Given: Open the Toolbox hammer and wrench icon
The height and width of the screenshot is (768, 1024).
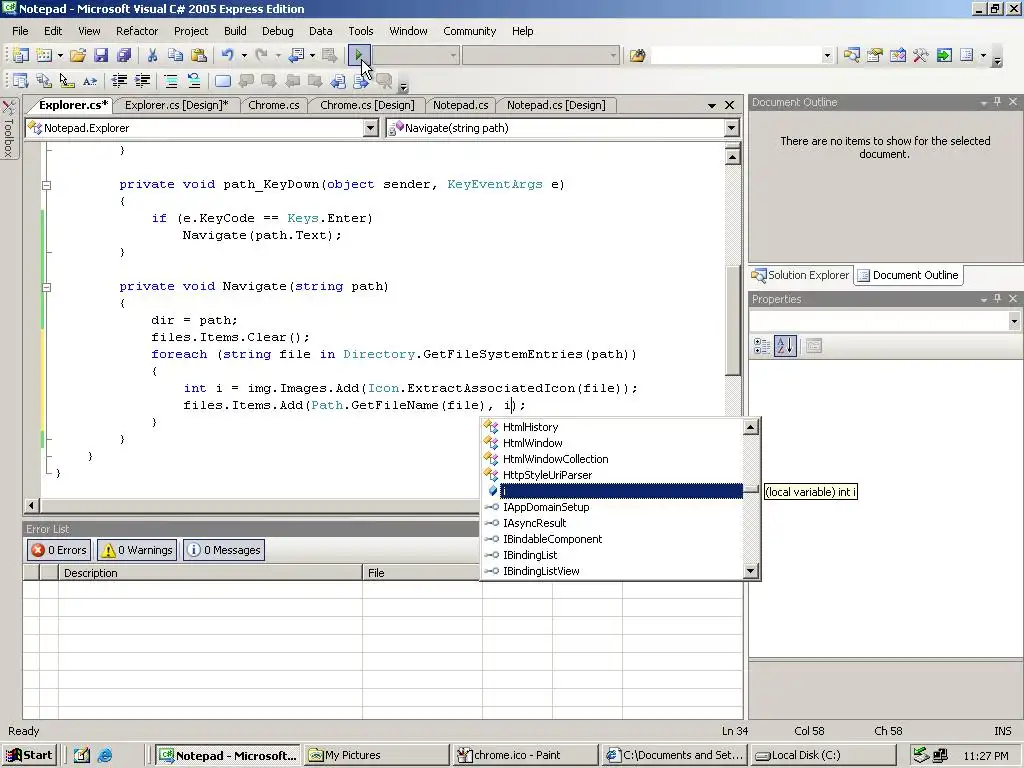Looking at the screenshot, I should tap(921, 56).
